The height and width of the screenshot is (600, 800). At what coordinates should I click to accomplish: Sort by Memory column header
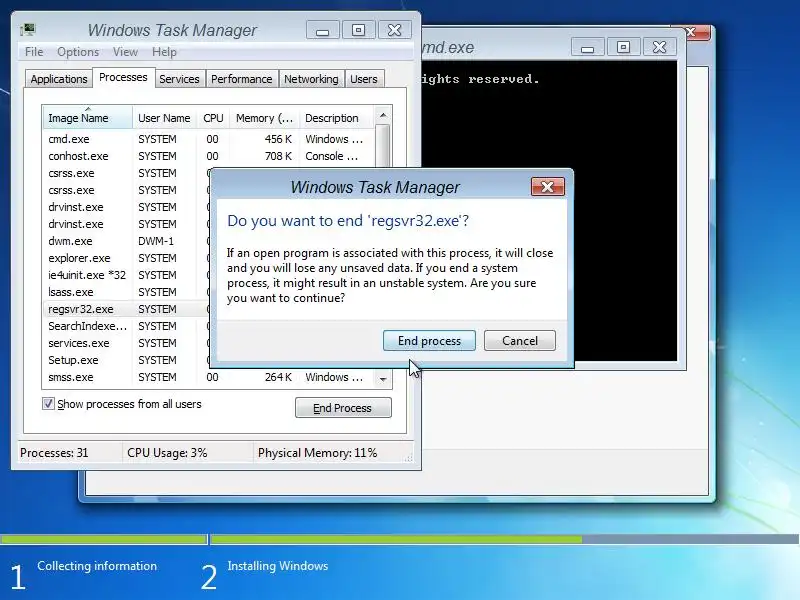tap(264, 118)
